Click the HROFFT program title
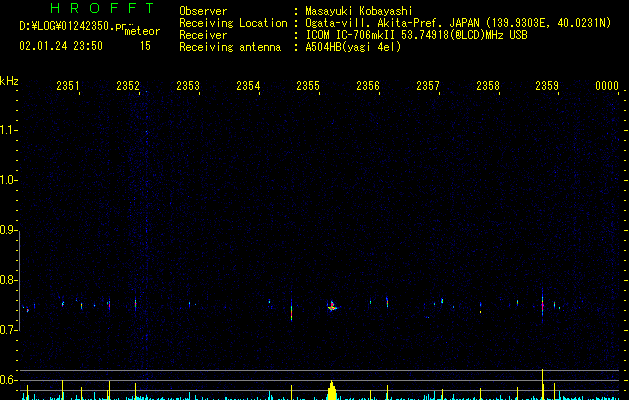The height and width of the screenshot is (400, 629). (102, 7)
